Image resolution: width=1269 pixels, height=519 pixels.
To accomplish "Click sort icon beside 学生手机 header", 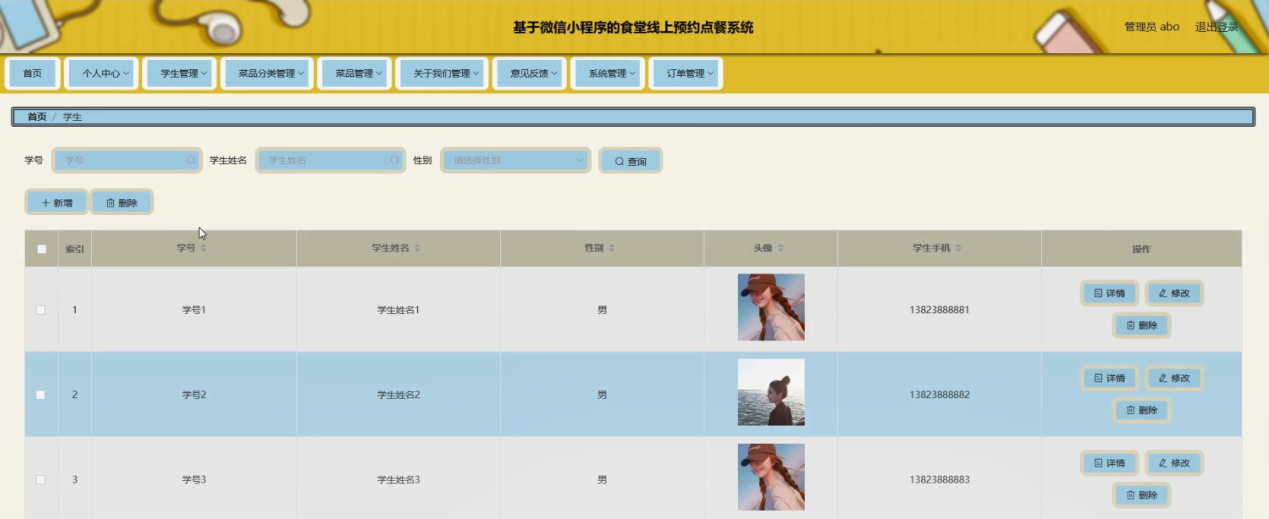I will 959,248.
